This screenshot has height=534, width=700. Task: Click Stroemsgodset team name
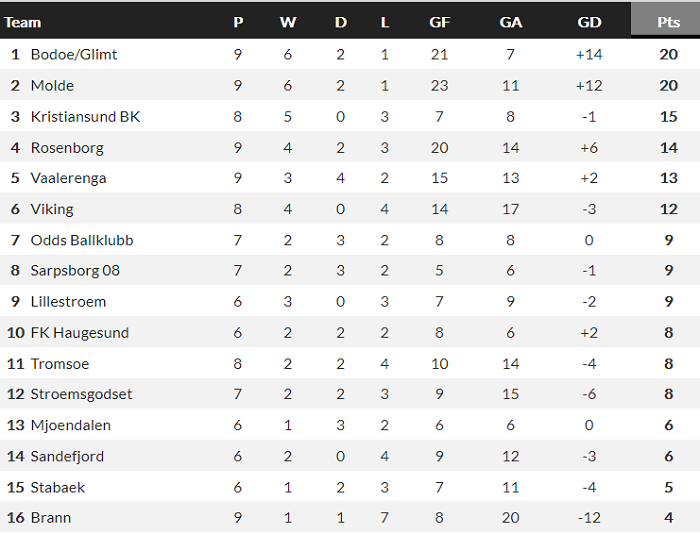click(81, 394)
